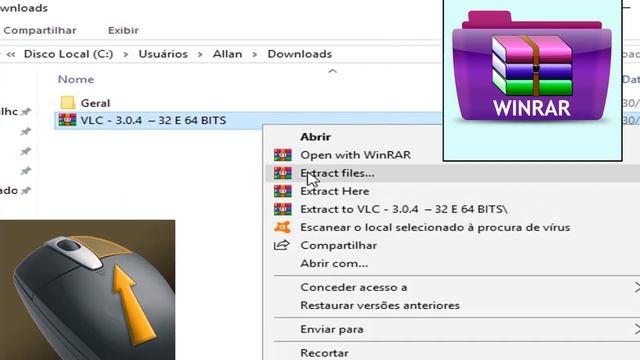Click WinRAR icon beside Extract to VLC
This screenshot has height=360, width=640.
(282, 209)
